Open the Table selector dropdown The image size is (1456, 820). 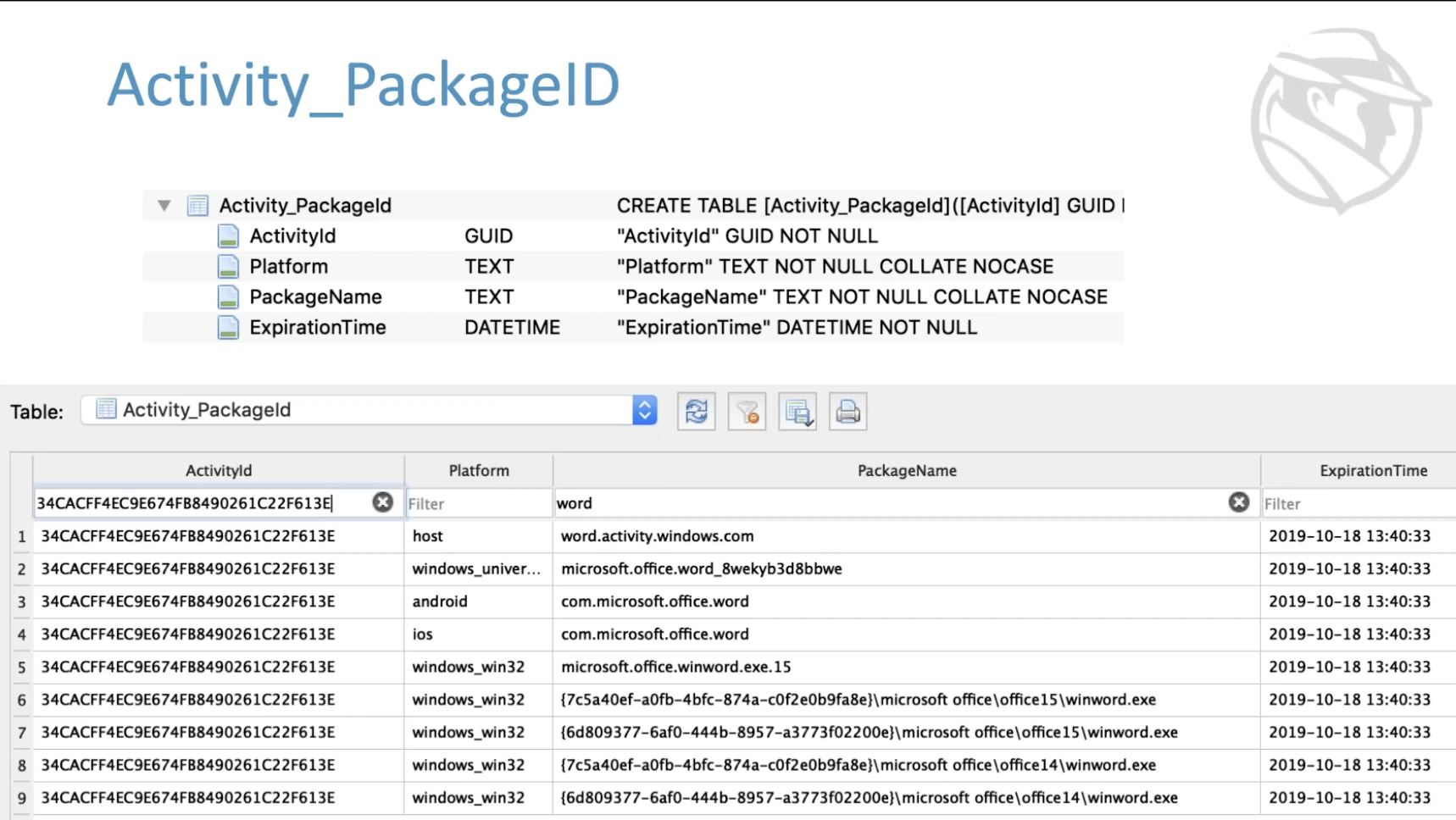pyautogui.click(x=644, y=411)
